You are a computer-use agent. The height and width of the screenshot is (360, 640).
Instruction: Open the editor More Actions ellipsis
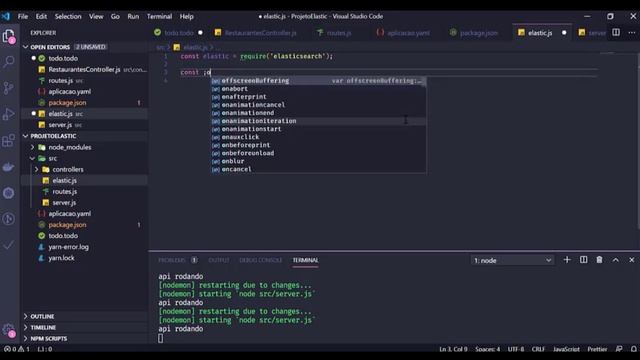(x=632, y=32)
